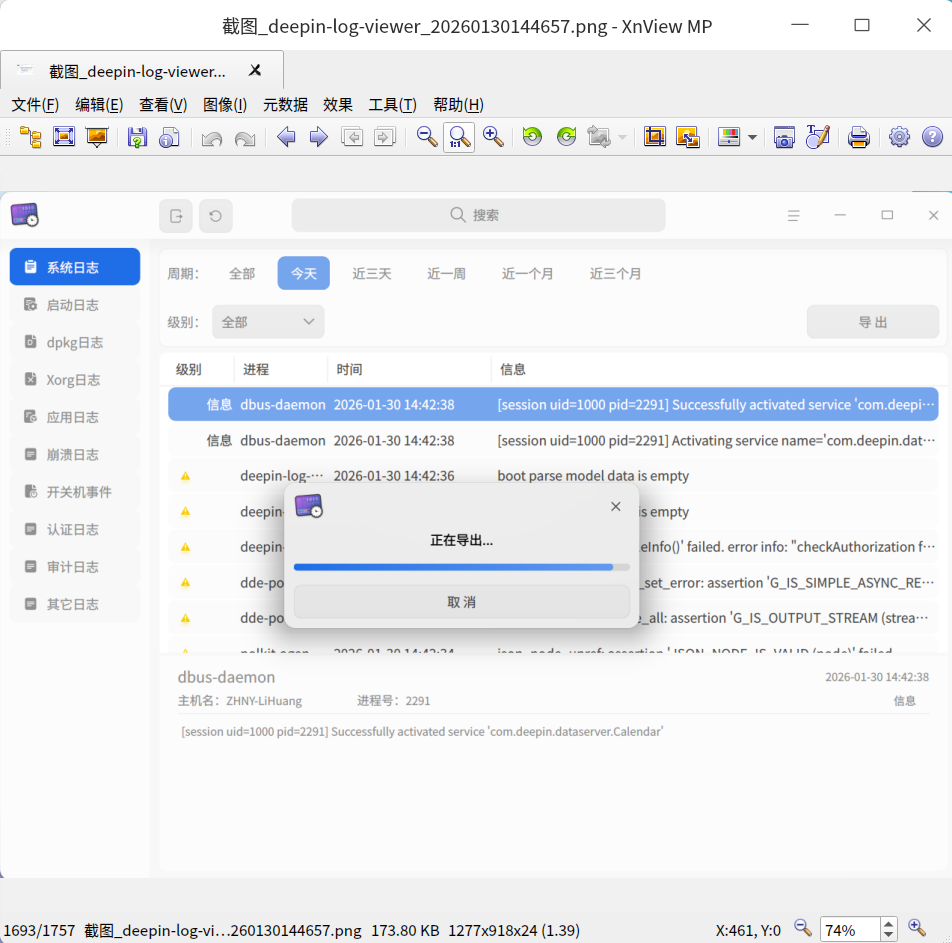952x943 pixels.
Task: Click status bar zoom out magnifier
Action: point(803,928)
